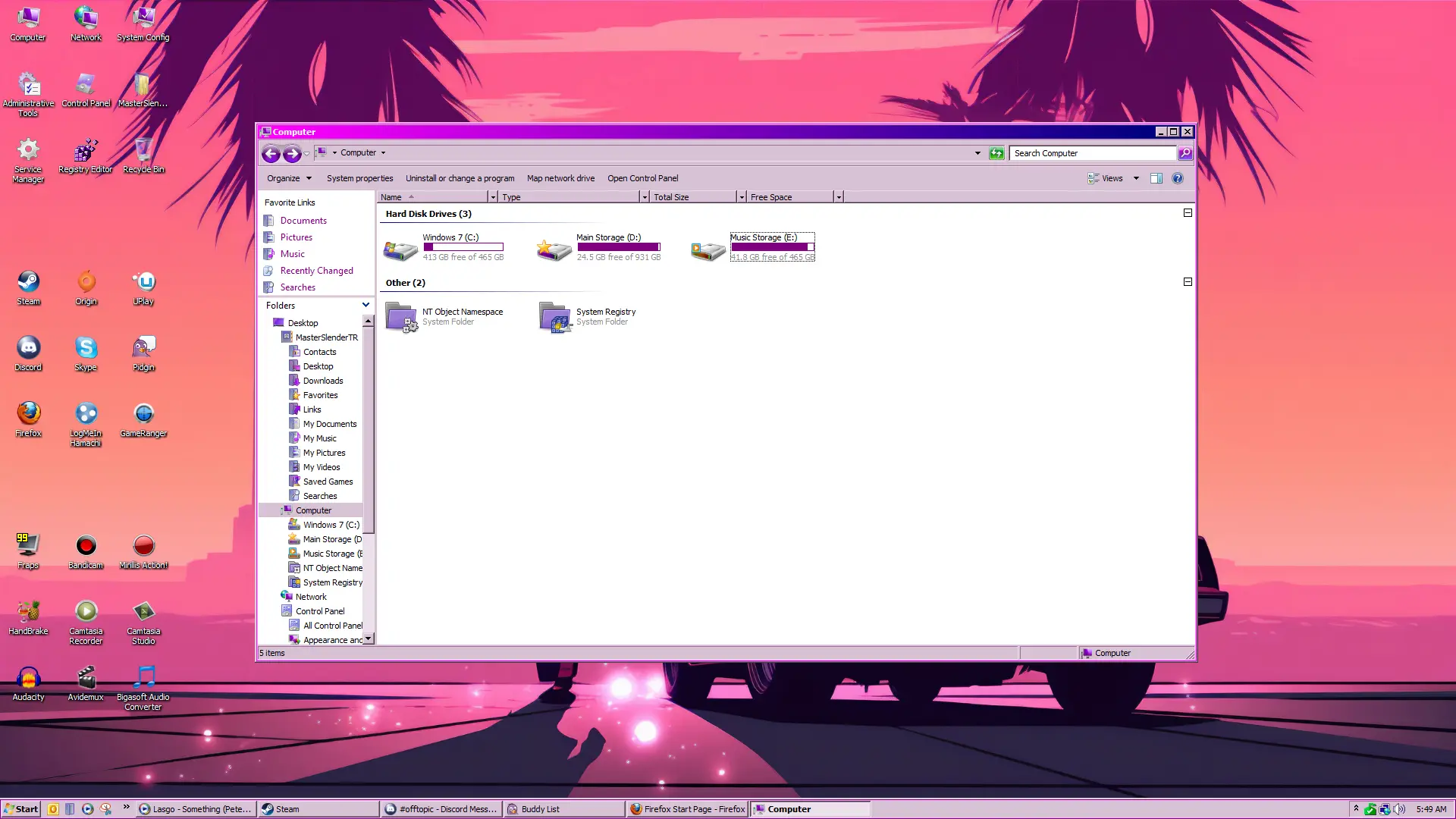The height and width of the screenshot is (819, 1456).
Task: Collapse the Hard Disk Drives group
Action: [1188, 213]
